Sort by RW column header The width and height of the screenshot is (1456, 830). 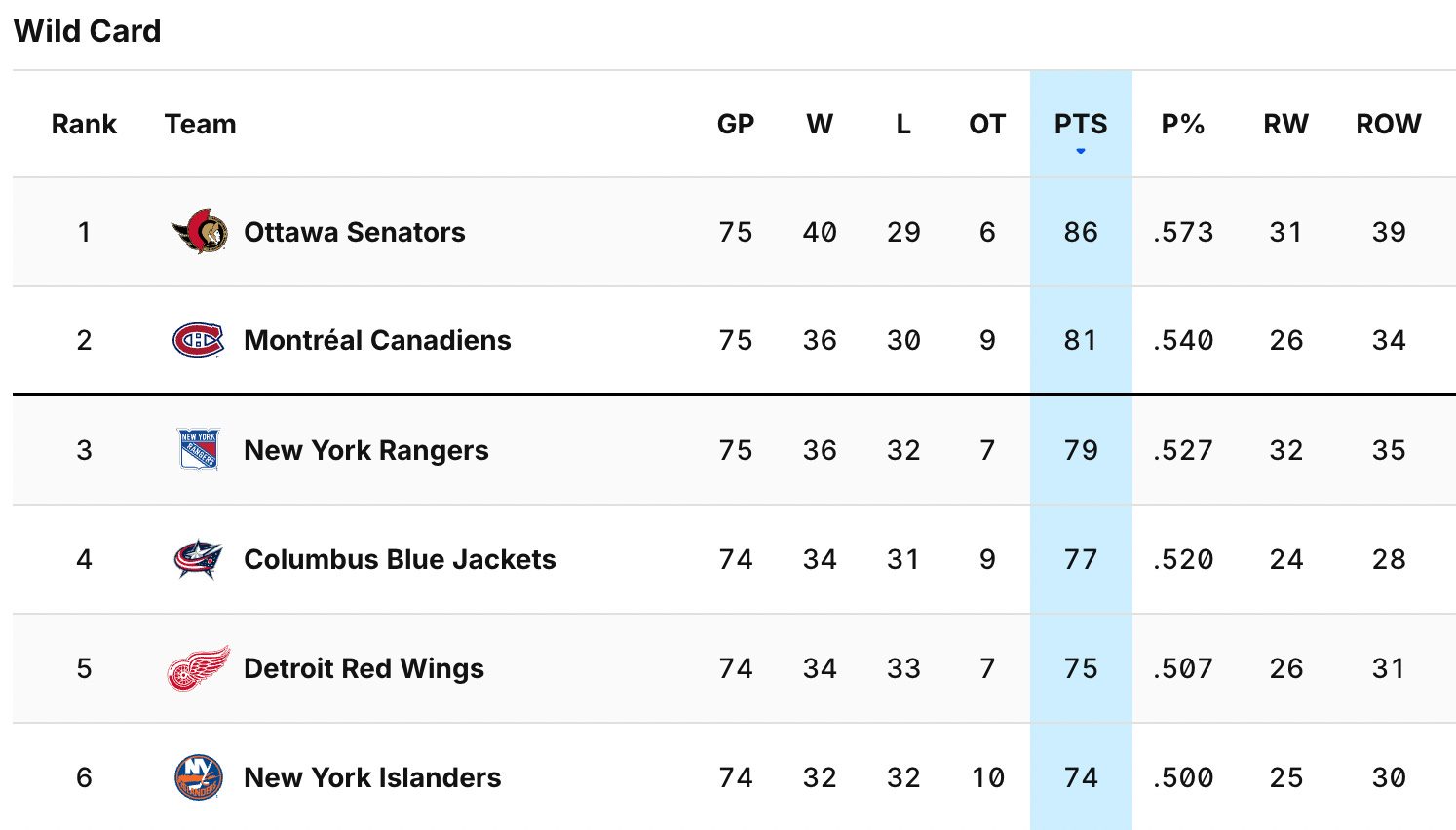pyautogui.click(x=1286, y=124)
